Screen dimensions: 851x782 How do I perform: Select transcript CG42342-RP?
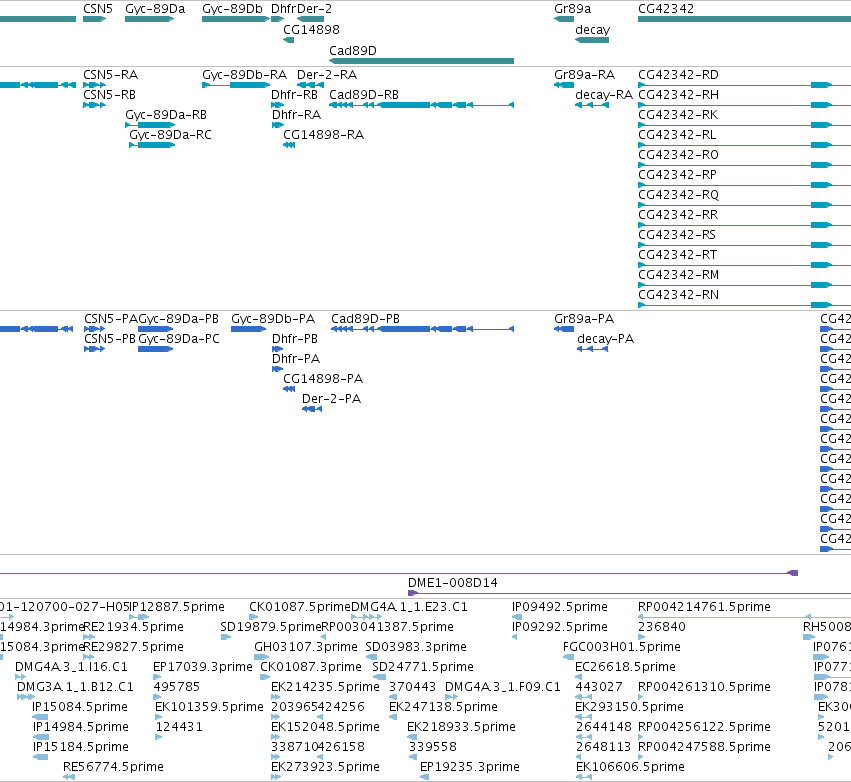click(677, 175)
